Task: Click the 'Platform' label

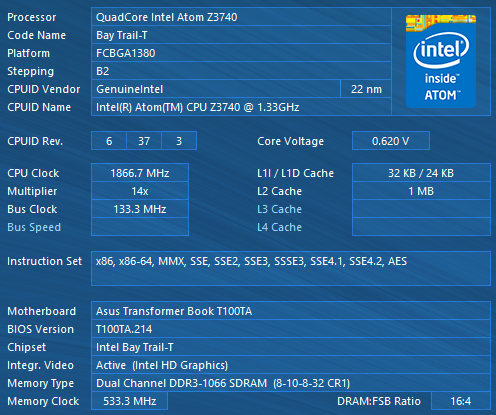Action: pyautogui.click(x=28, y=53)
